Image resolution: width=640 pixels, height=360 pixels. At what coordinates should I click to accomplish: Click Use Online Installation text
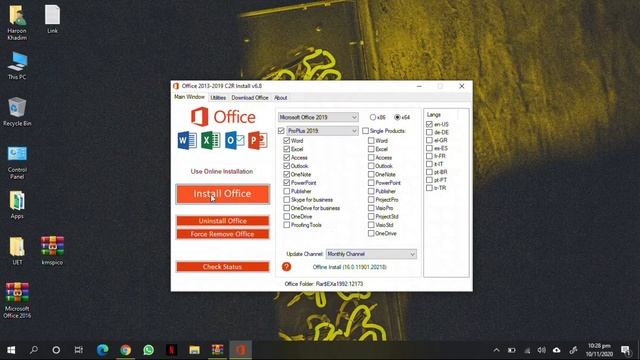222,171
